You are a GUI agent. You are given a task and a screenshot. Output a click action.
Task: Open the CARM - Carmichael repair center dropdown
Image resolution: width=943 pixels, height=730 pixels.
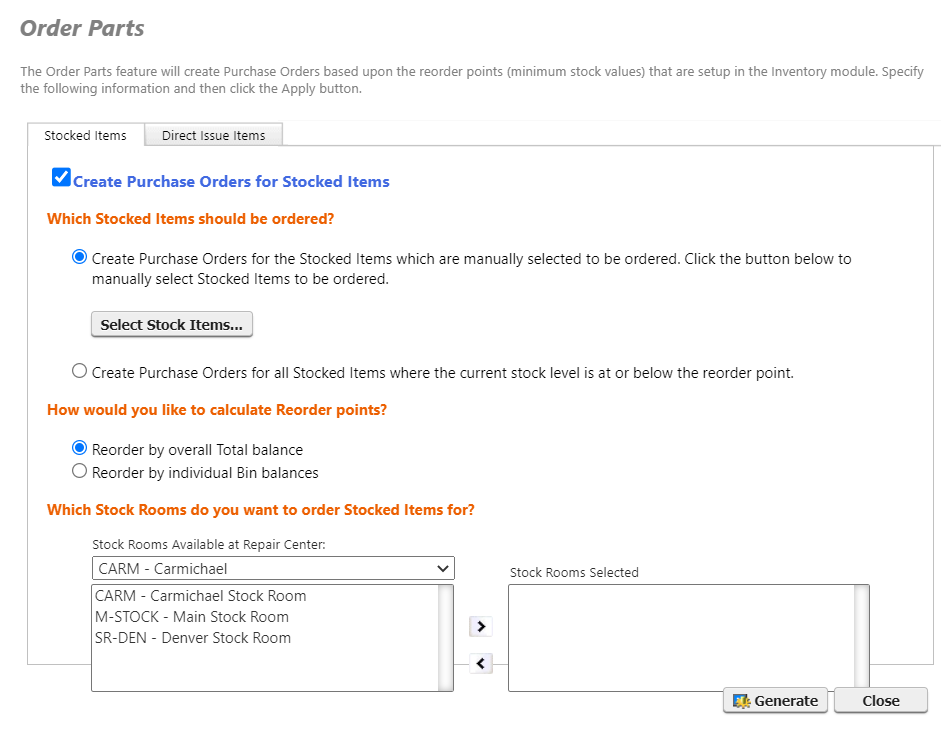[444, 568]
